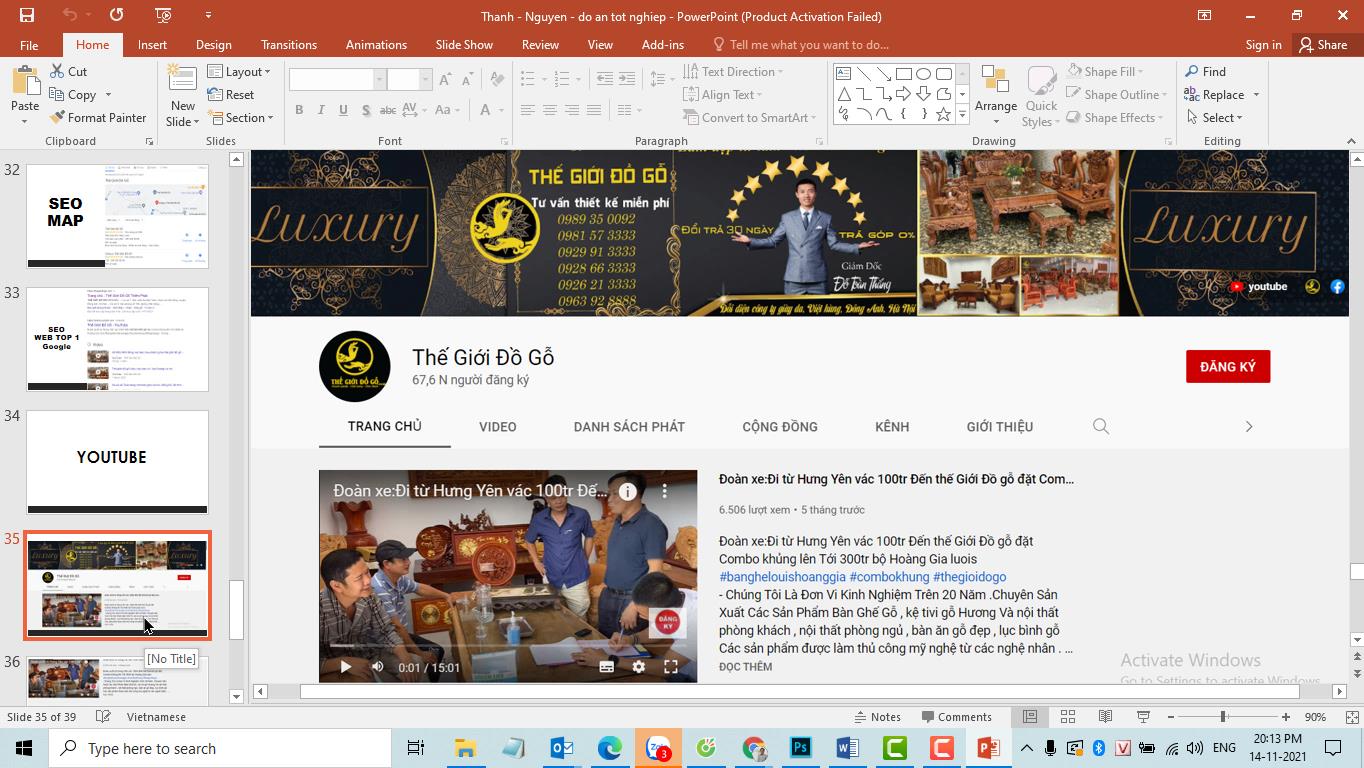
Task: Reset the slide layout
Action: coord(231,94)
